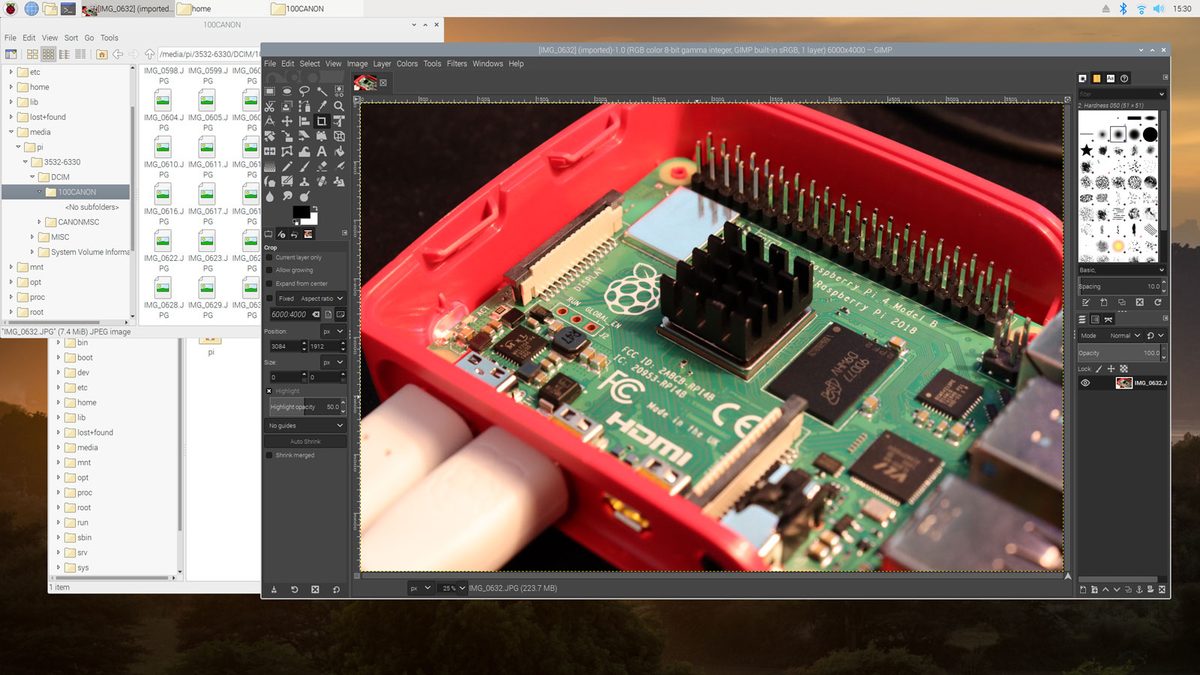Select the Measure tool
The image size is (1200, 675).
[x=269, y=121]
